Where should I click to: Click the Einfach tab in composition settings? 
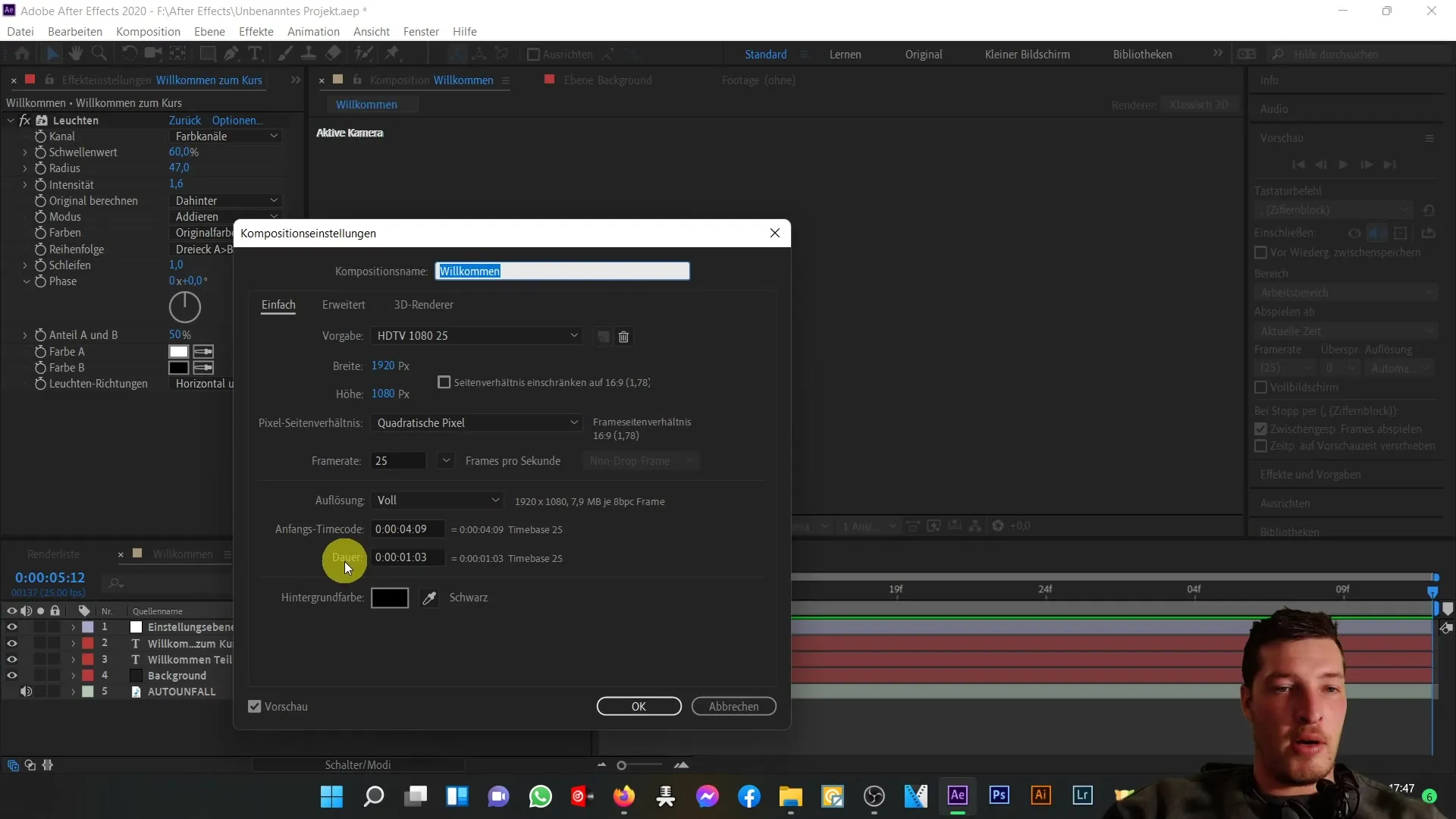coord(279,305)
